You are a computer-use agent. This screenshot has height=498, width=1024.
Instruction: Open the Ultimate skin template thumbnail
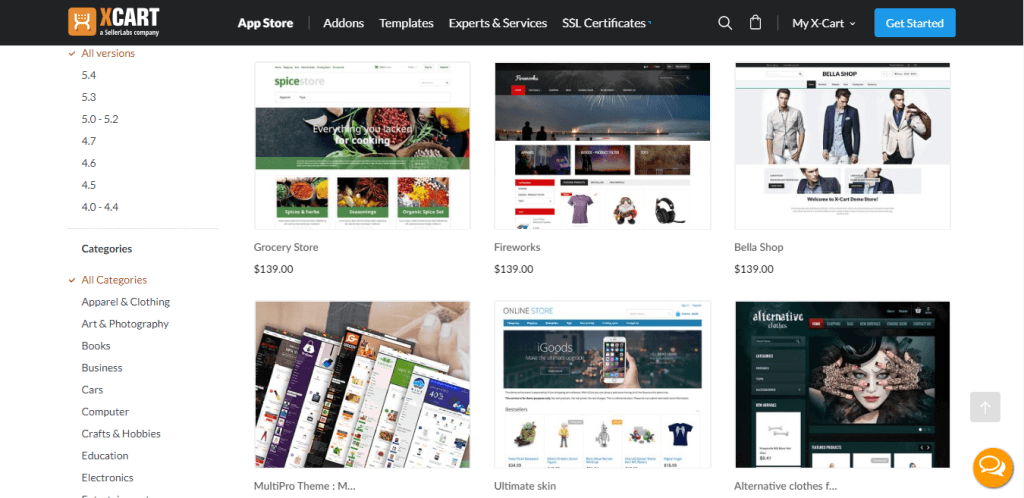click(602, 384)
